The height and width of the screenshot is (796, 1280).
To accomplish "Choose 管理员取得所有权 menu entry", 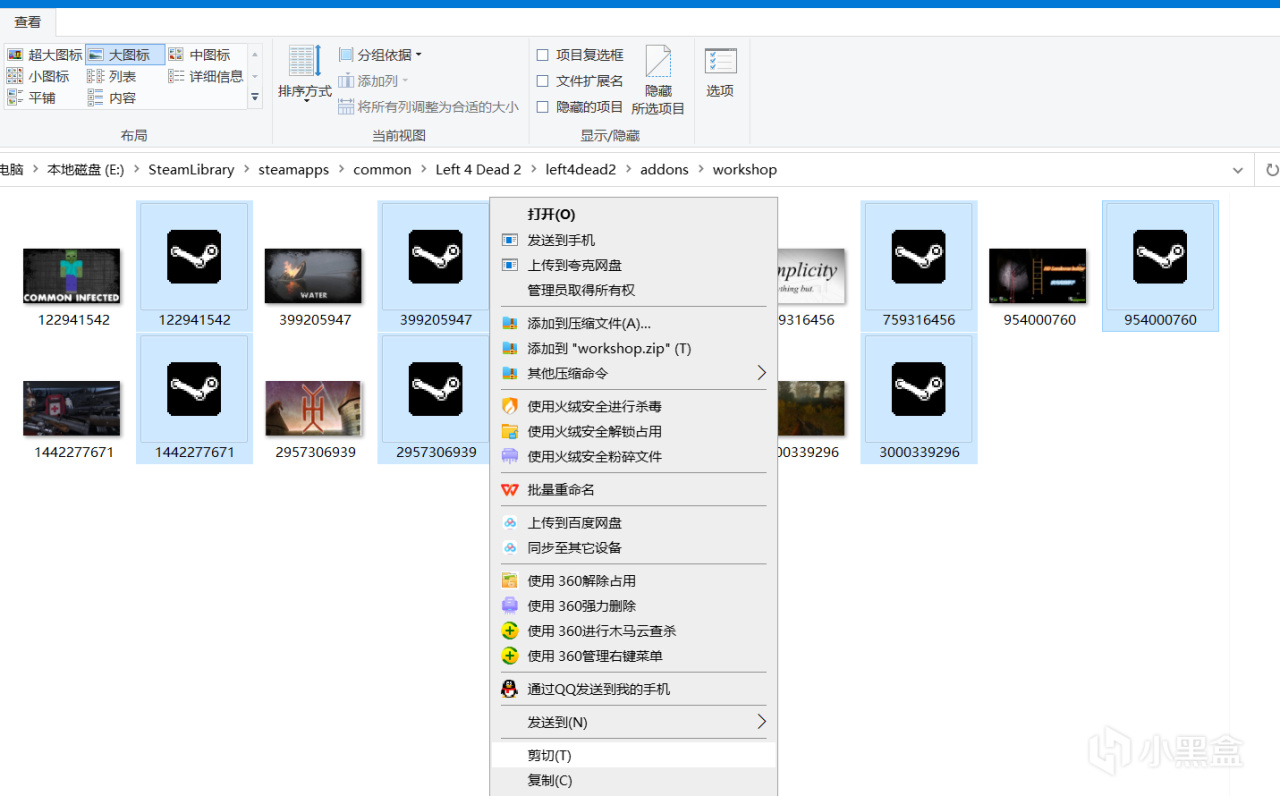I will 633,290.
